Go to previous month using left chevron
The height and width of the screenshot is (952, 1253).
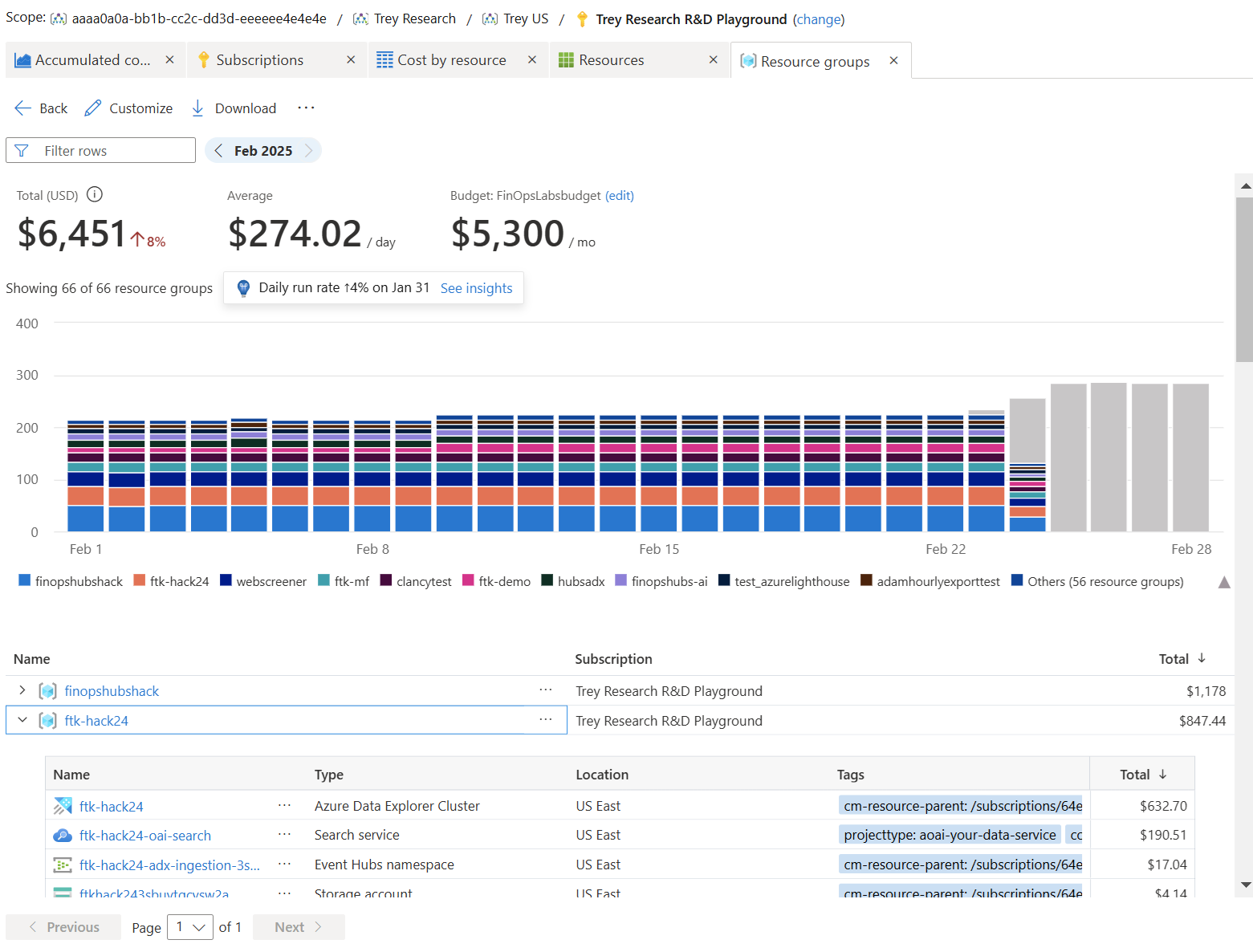coord(218,151)
